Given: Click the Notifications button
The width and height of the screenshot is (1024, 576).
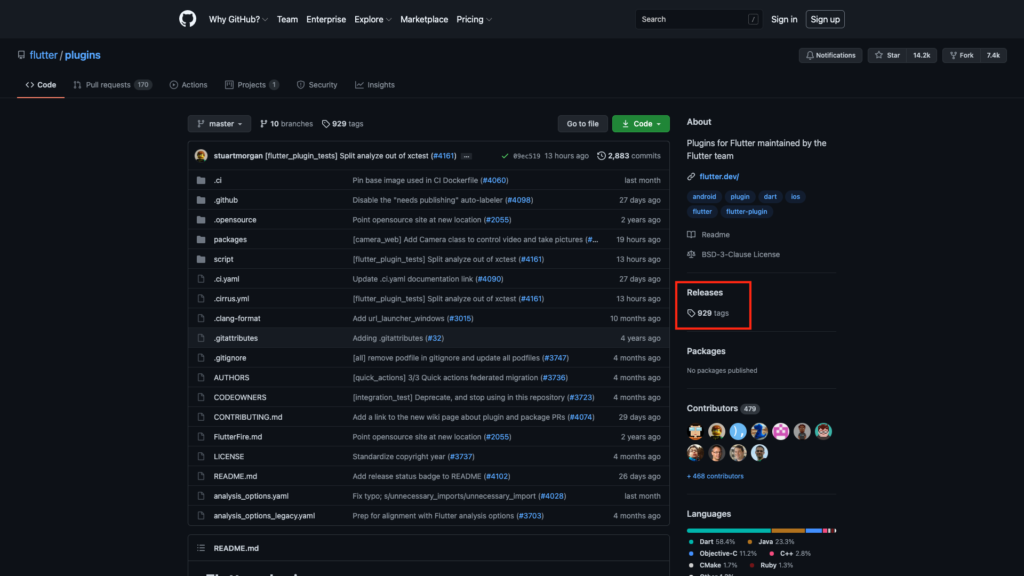Looking at the screenshot, I should point(831,56).
